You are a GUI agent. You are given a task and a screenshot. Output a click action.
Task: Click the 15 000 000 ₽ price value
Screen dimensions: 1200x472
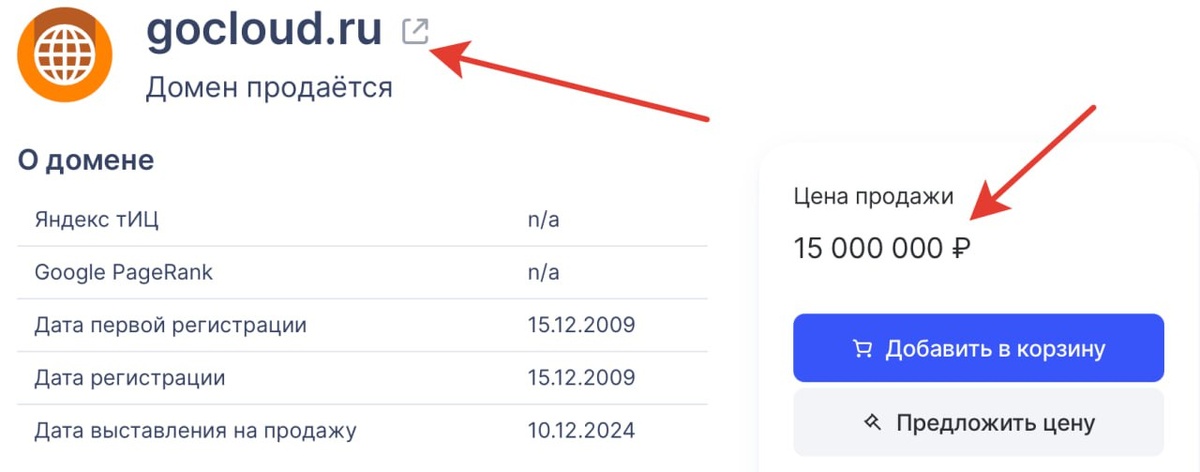(x=883, y=247)
